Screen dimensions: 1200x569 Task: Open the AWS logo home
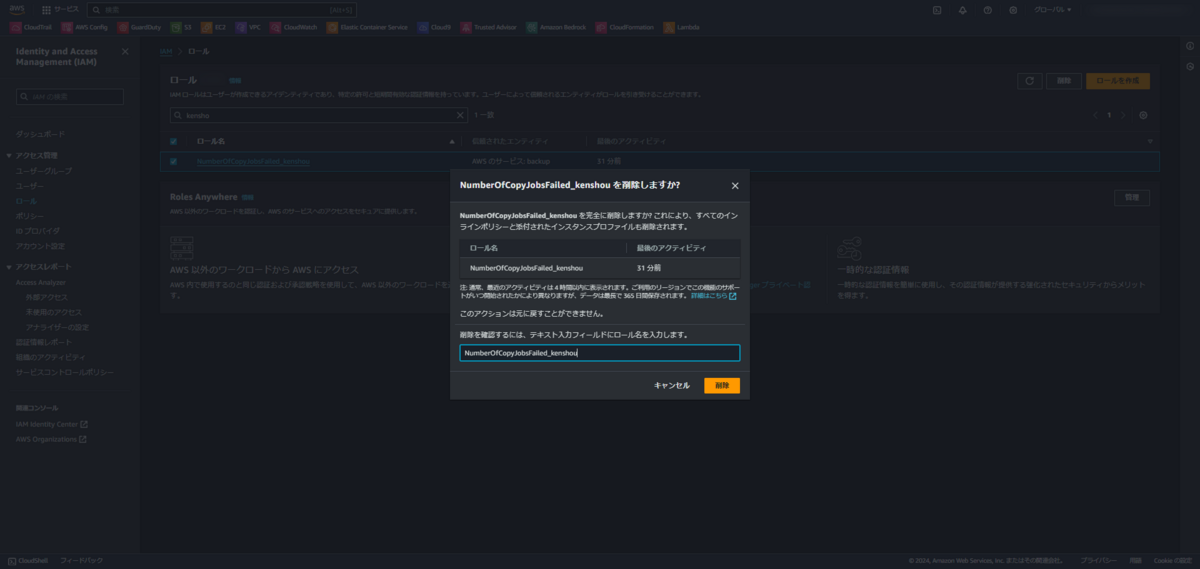click(x=18, y=9)
